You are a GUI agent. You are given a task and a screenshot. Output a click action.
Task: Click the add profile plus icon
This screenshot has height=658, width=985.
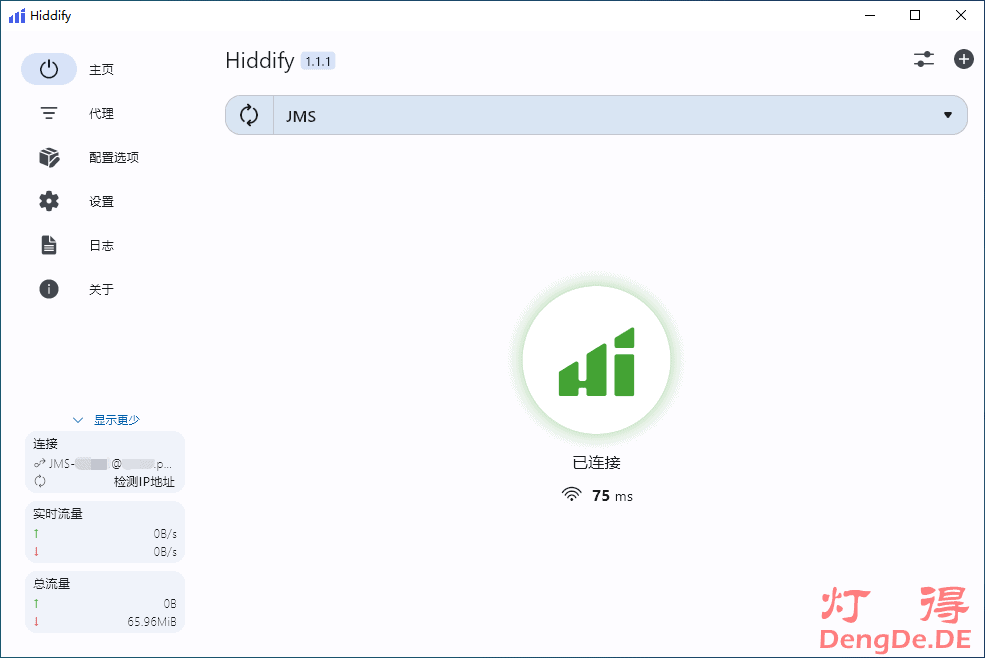963,59
